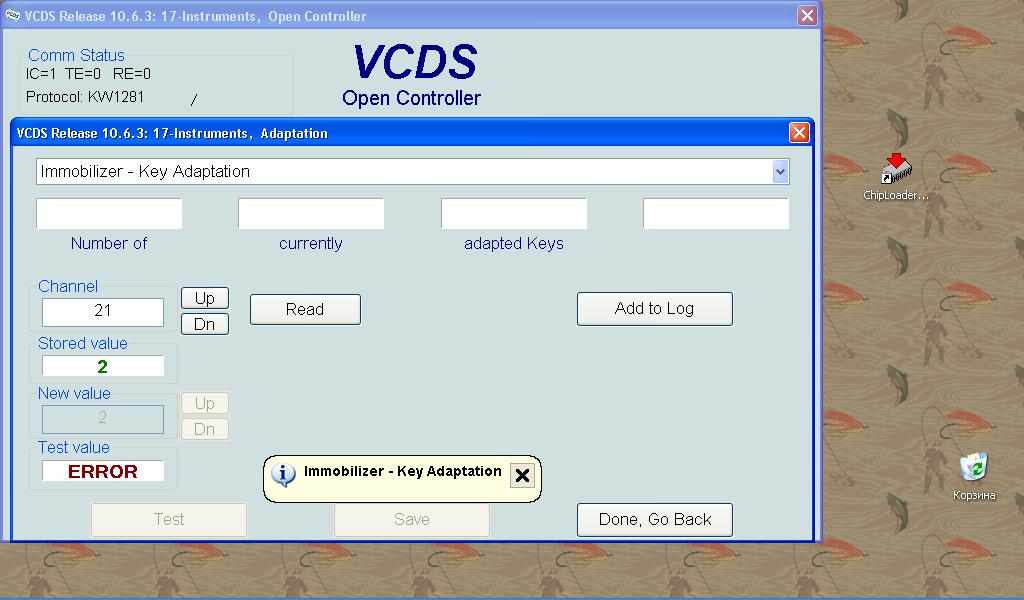
Task: Click the Stored value field showing 2
Action: click(x=103, y=366)
